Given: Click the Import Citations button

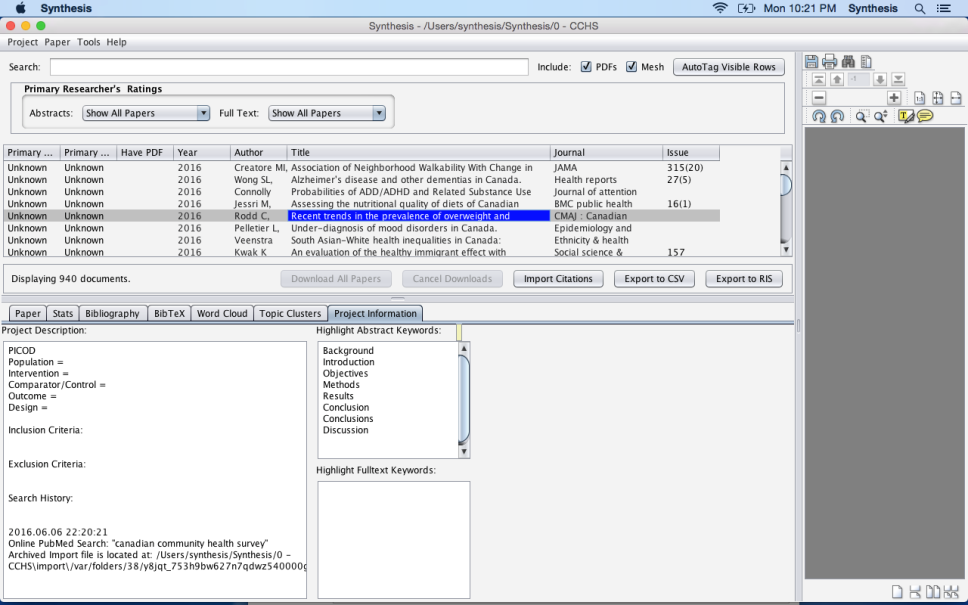Looking at the screenshot, I should coord(559,279).
